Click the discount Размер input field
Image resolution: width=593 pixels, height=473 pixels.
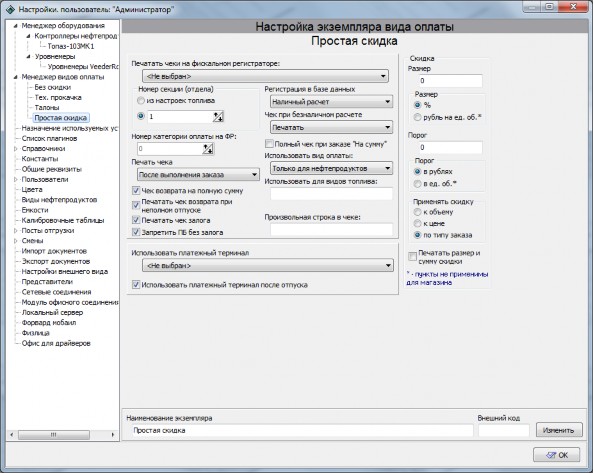pos(450,81)
